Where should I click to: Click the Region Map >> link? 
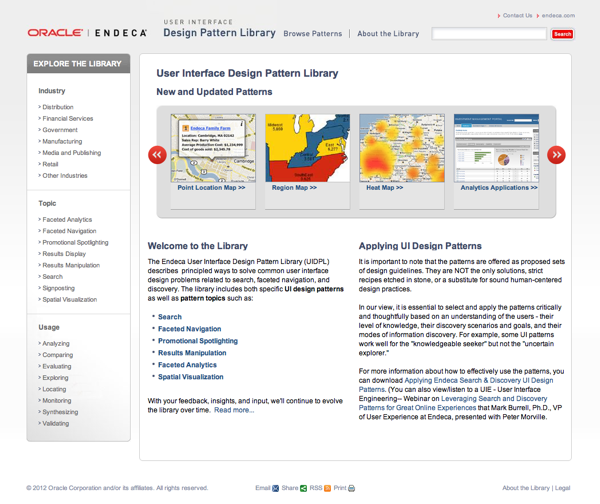(294, 188)
